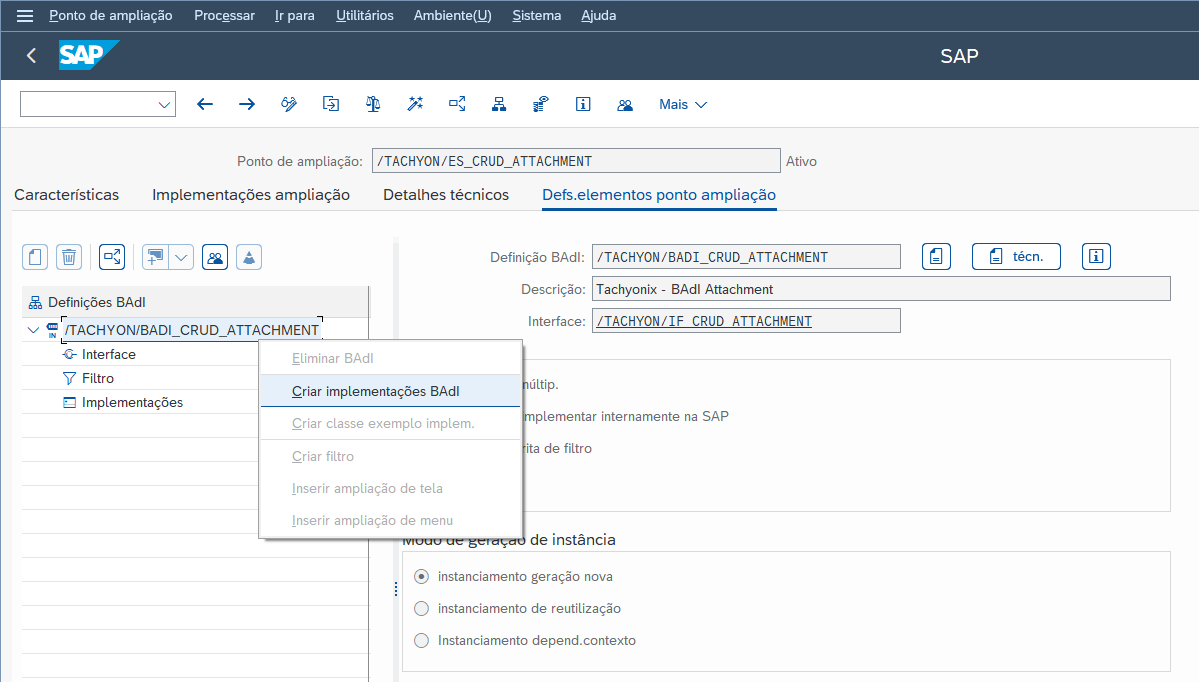Choose Inserir ampliação de tela entry
Image resolution: width=1199 pixels, height=682 pixels.
pos(390,489)
